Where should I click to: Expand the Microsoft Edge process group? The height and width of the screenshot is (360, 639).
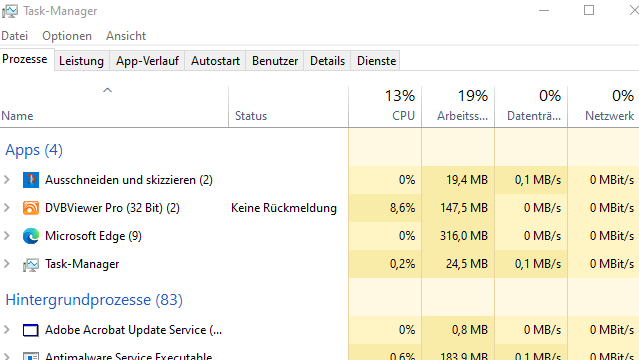coord(7,236)
